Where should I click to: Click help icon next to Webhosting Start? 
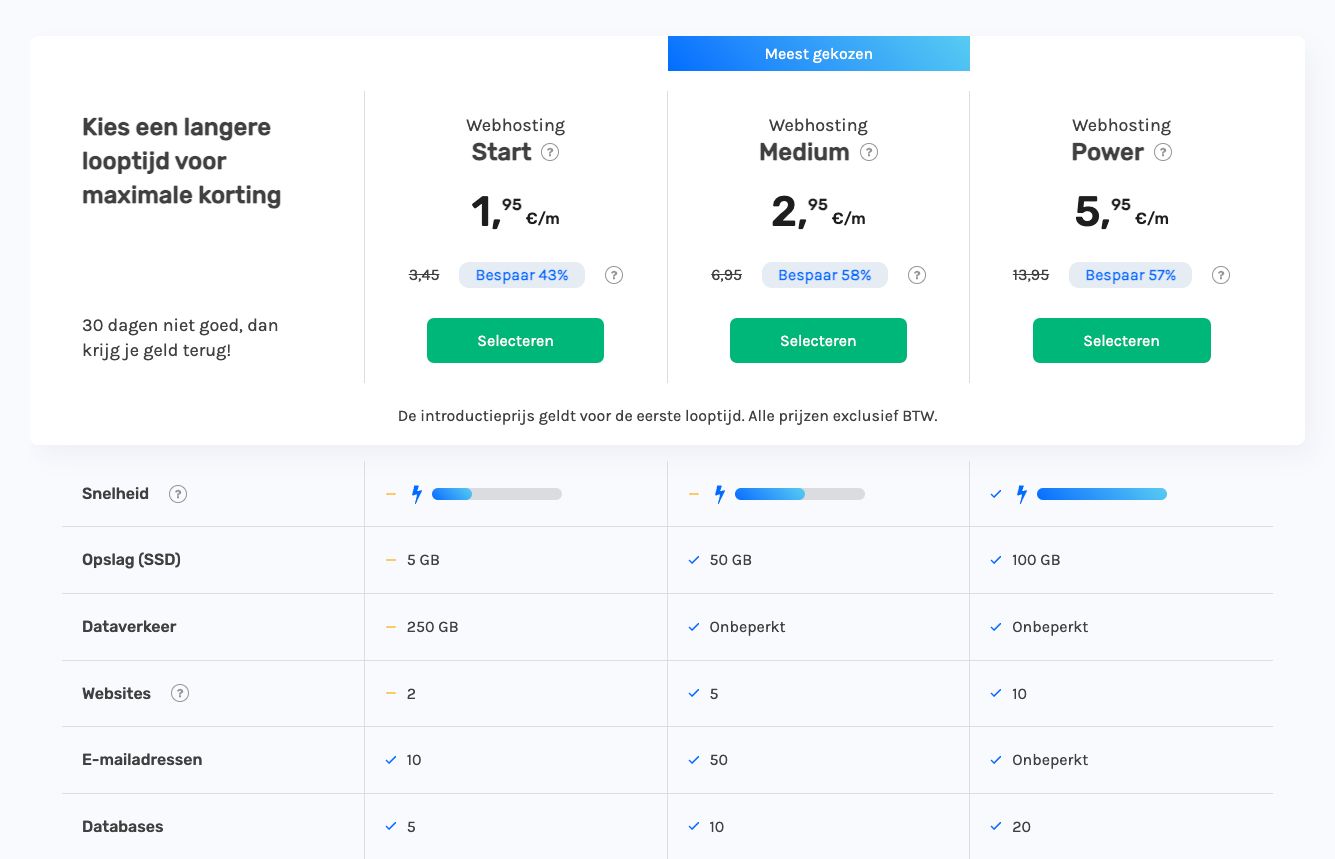point(550,152)
